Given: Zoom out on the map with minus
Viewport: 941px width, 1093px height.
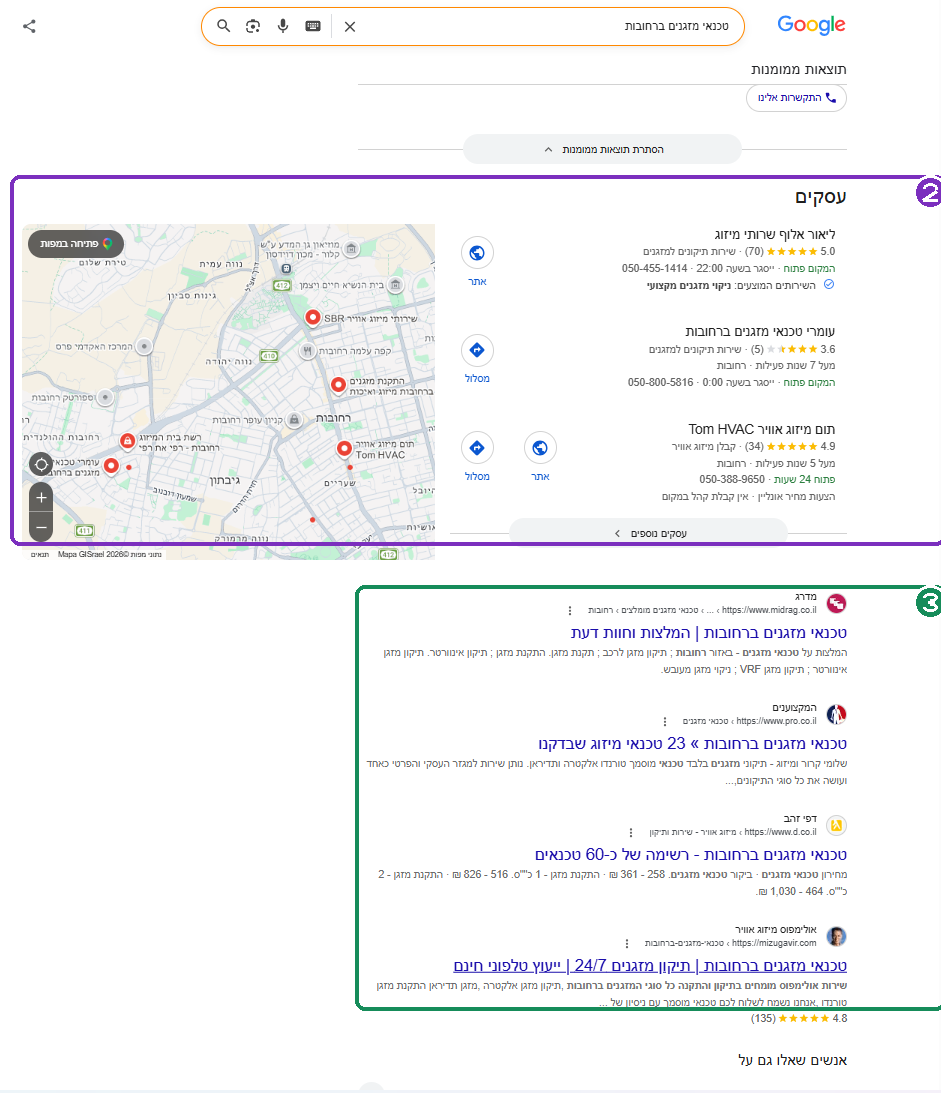Looking at the screenshot, I should click(41, 527).
